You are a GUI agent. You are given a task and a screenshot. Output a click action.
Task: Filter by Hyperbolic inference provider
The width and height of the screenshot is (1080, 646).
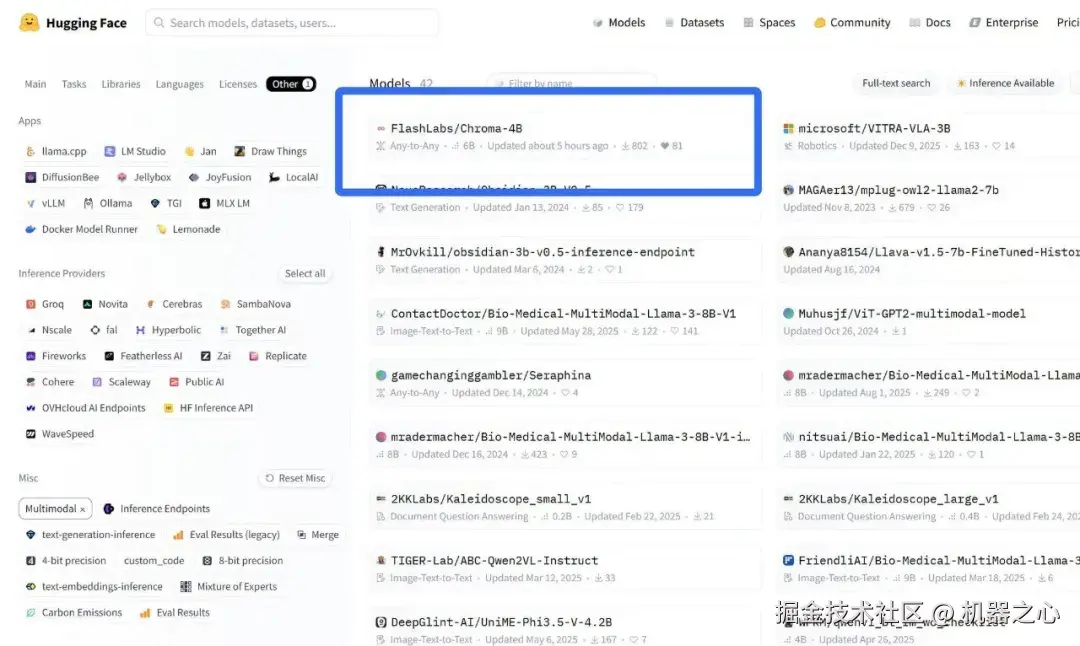click(169, 330)
